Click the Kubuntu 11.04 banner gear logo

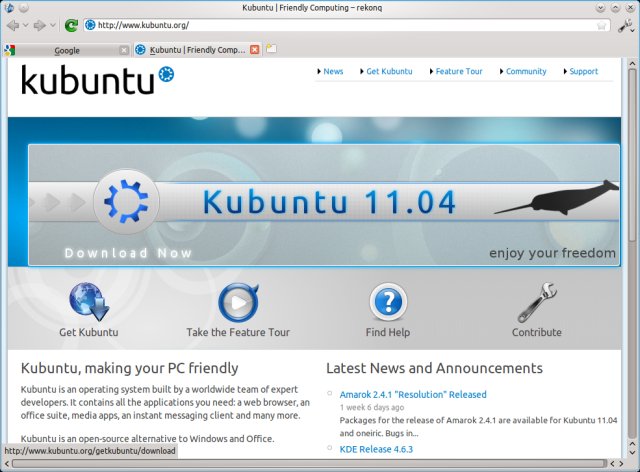(126, 202)
